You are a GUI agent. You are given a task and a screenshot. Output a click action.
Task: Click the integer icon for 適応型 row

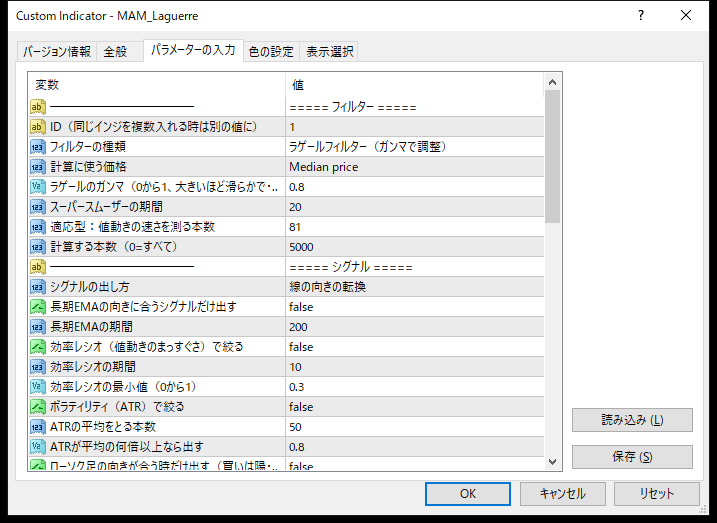38,227
